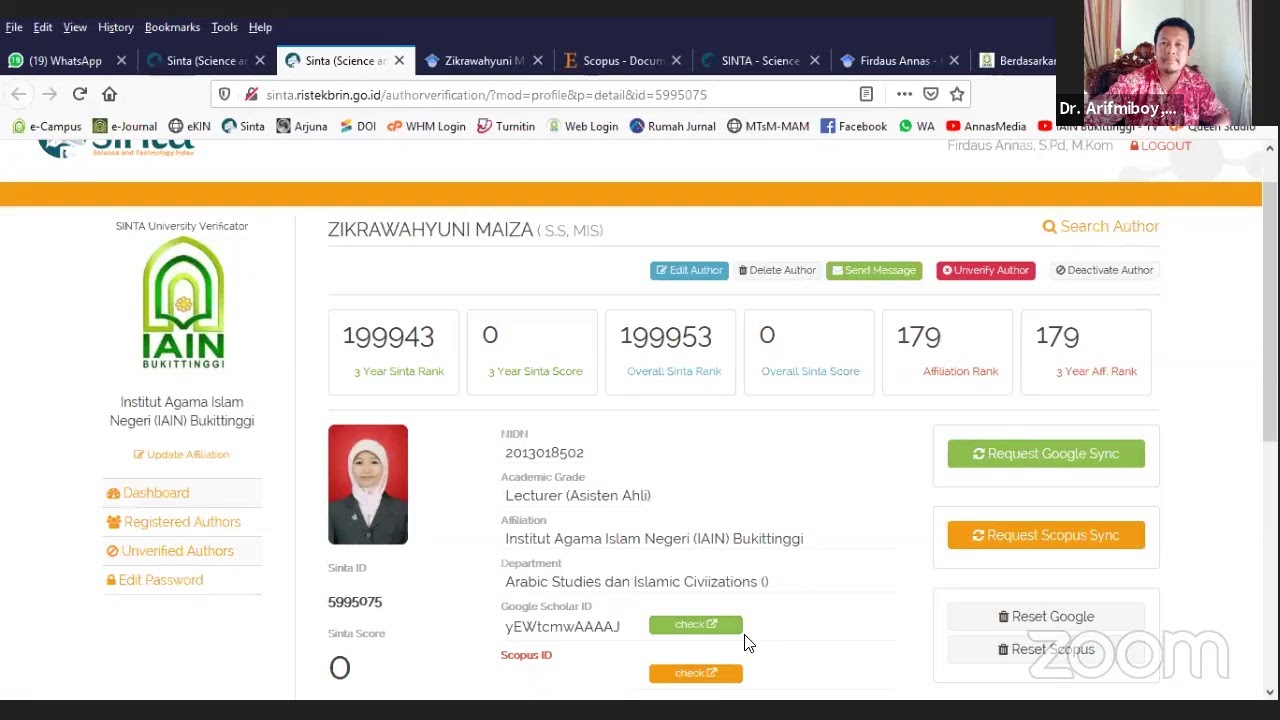Click the Edit Author button

click(689, 270)
